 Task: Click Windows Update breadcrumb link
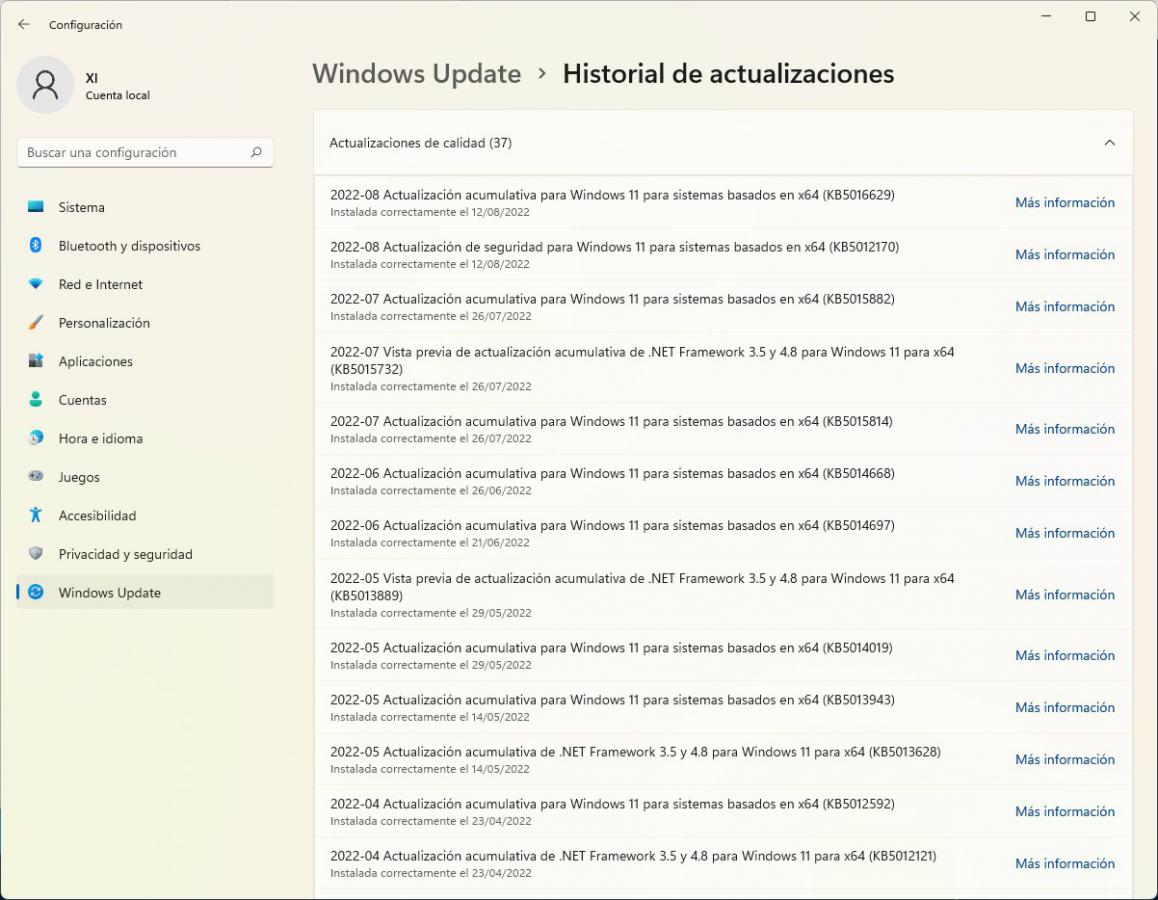[x=416, y=74]
